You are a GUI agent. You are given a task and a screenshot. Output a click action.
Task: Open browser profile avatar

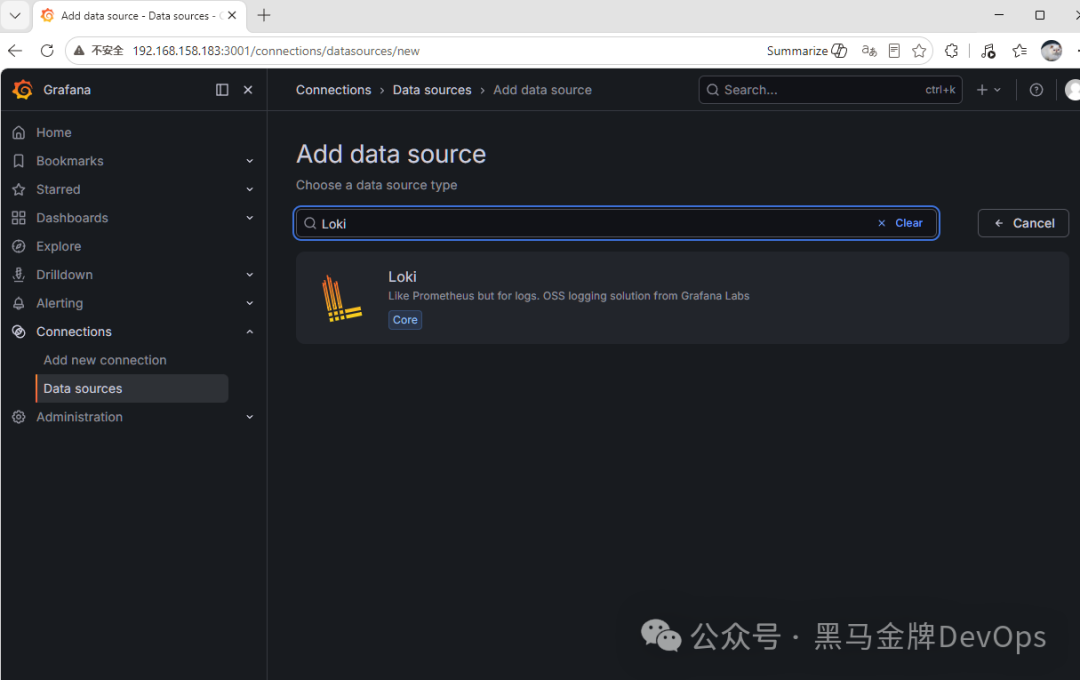[x=1051, y=50]
